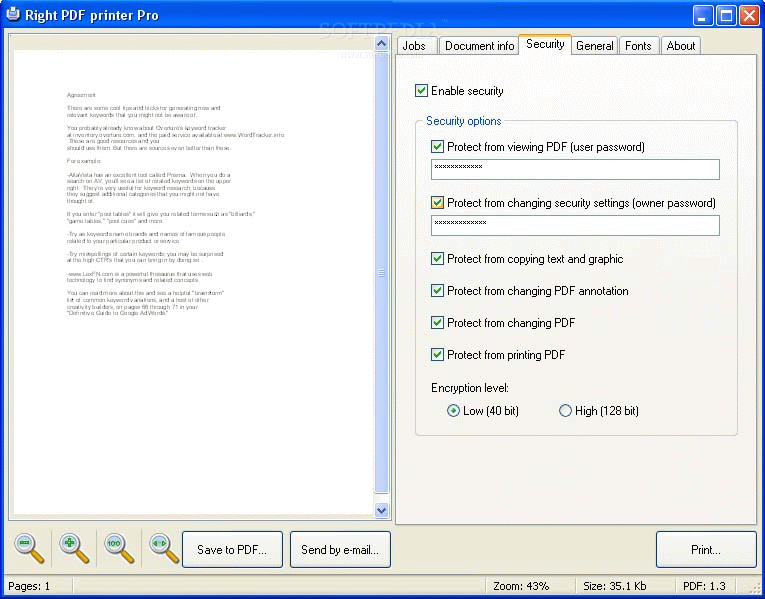Toggle Protect from viewing PDF checkbox
This screenshot has width=765, height=599.
point(437,146)
